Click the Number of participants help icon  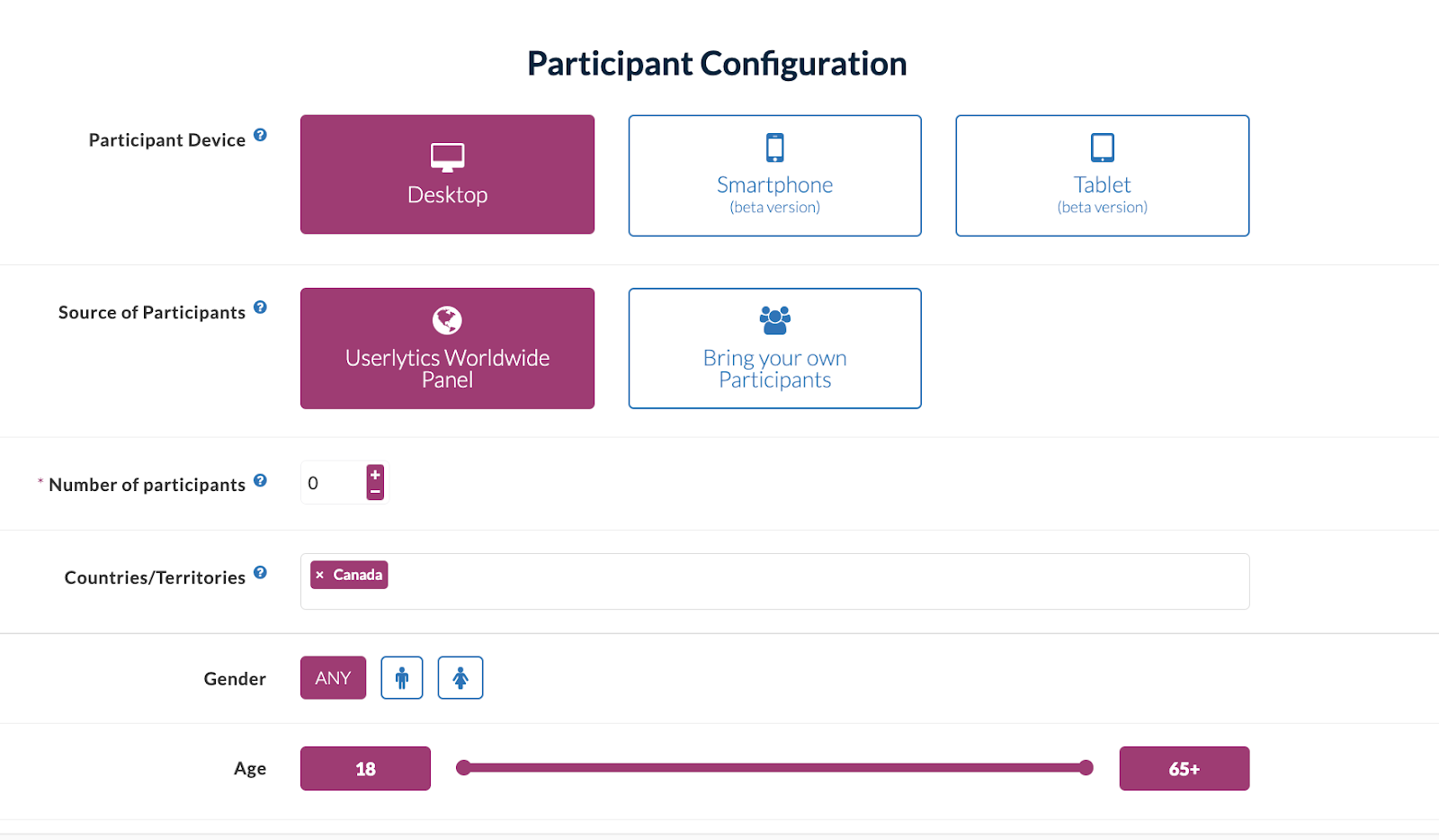point(260,480)
